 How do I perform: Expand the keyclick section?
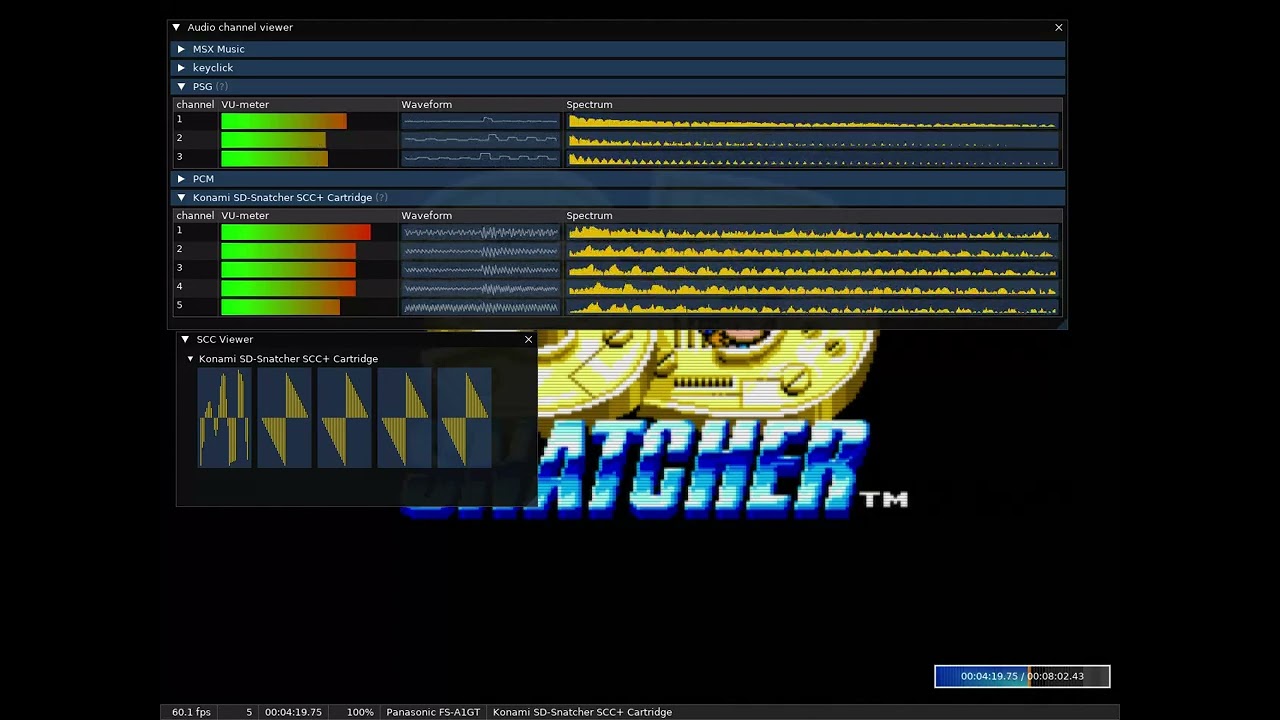(181, 68)
